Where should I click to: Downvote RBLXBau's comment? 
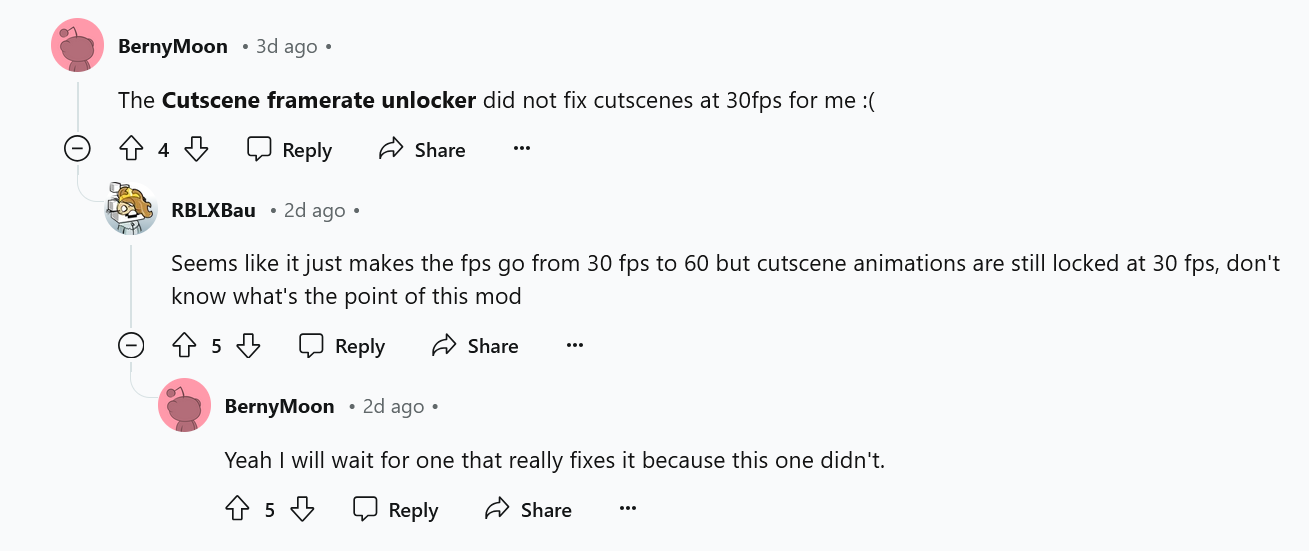pos(248,346)
